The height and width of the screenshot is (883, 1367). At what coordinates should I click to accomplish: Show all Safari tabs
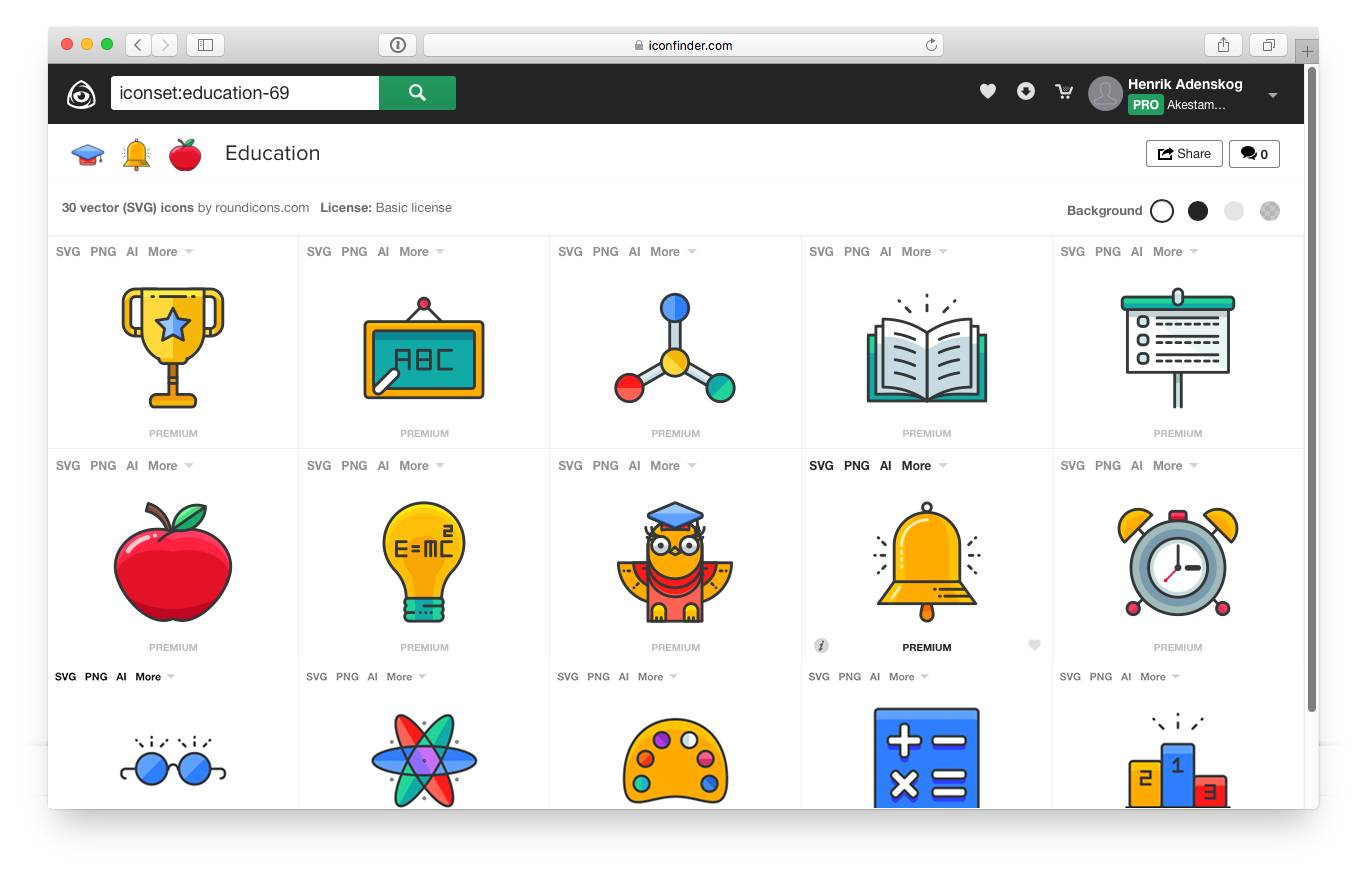[1268, 45]
